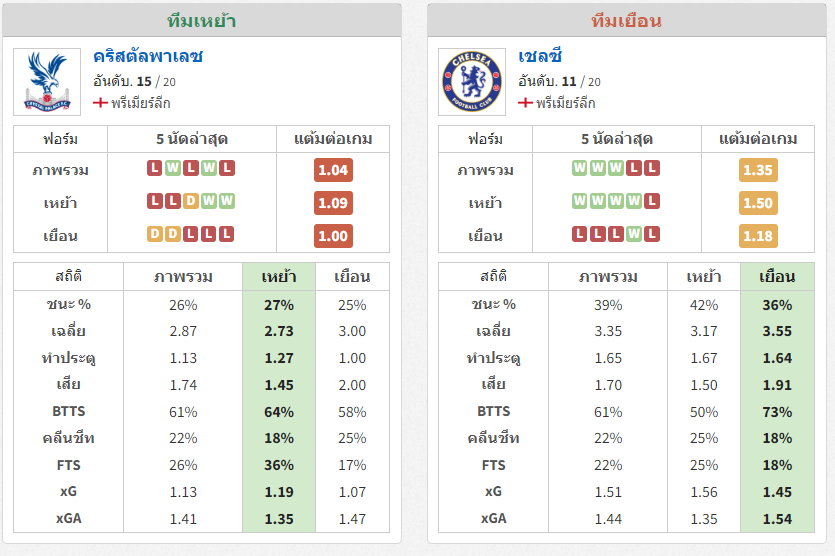Click England flag beside Crystal Palace league
Screen dimensions: 835x556
(x=100, y=102)
